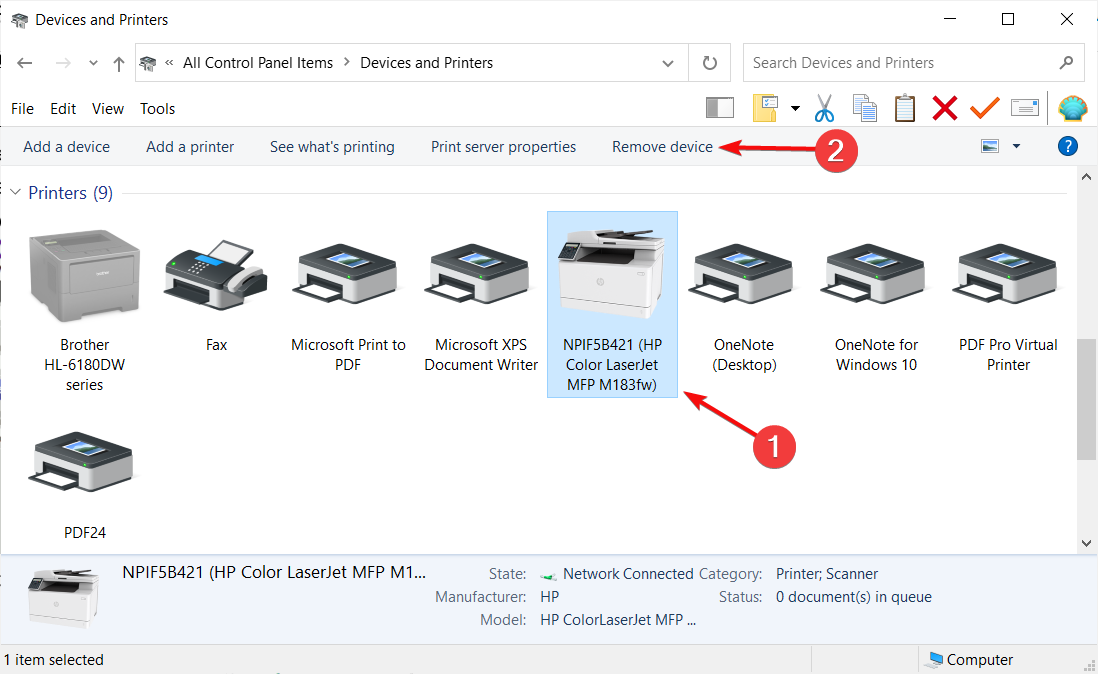The height and width of the screenshot is (674, 1098).
Task: Click See what's printing
Action: click(x=332, y=147)
